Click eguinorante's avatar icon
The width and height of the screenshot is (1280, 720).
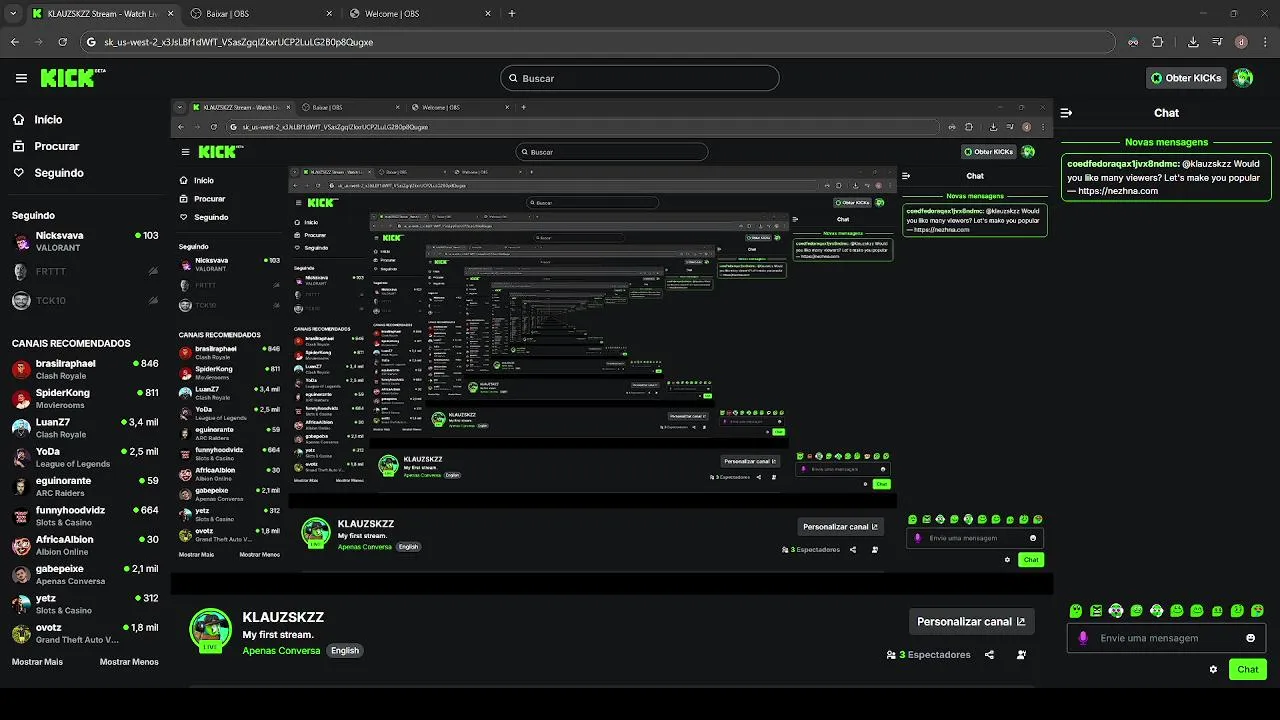(x=21, y=486)
